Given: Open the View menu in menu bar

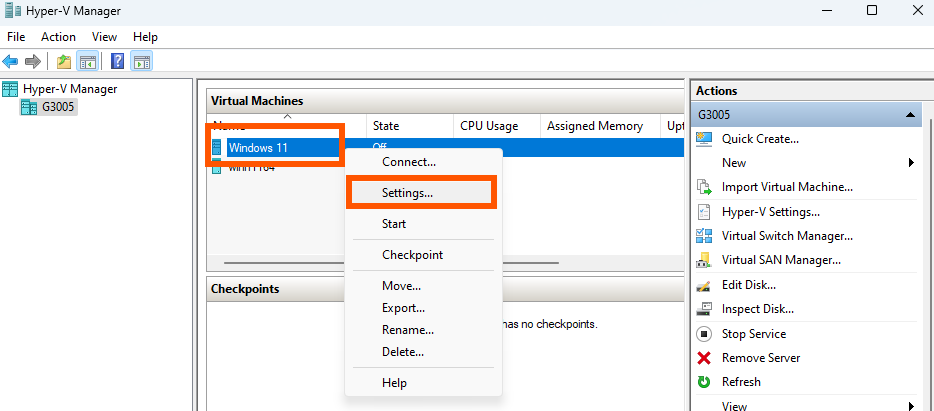Looking at the screenshot, I should pos(104,37).
